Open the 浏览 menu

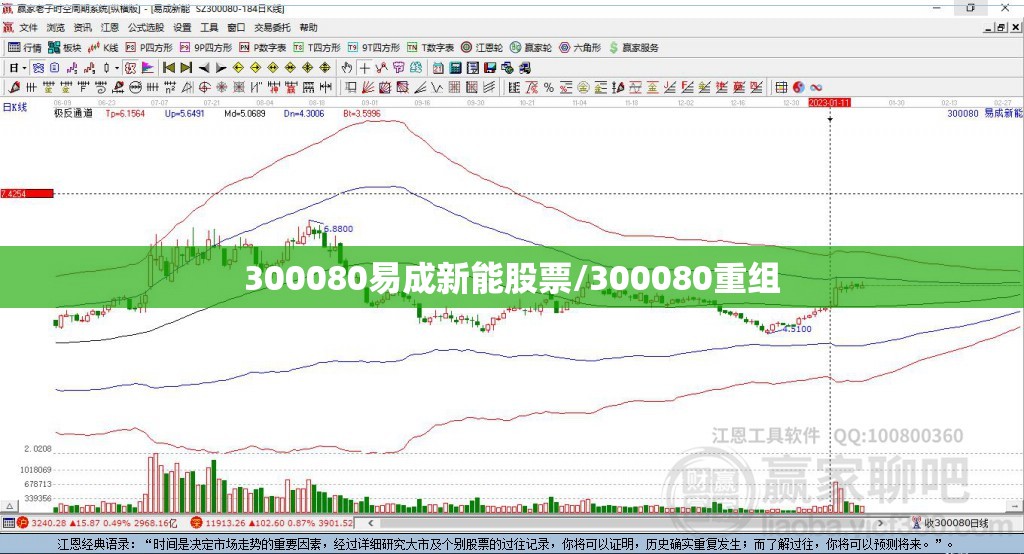click(56, 27)
